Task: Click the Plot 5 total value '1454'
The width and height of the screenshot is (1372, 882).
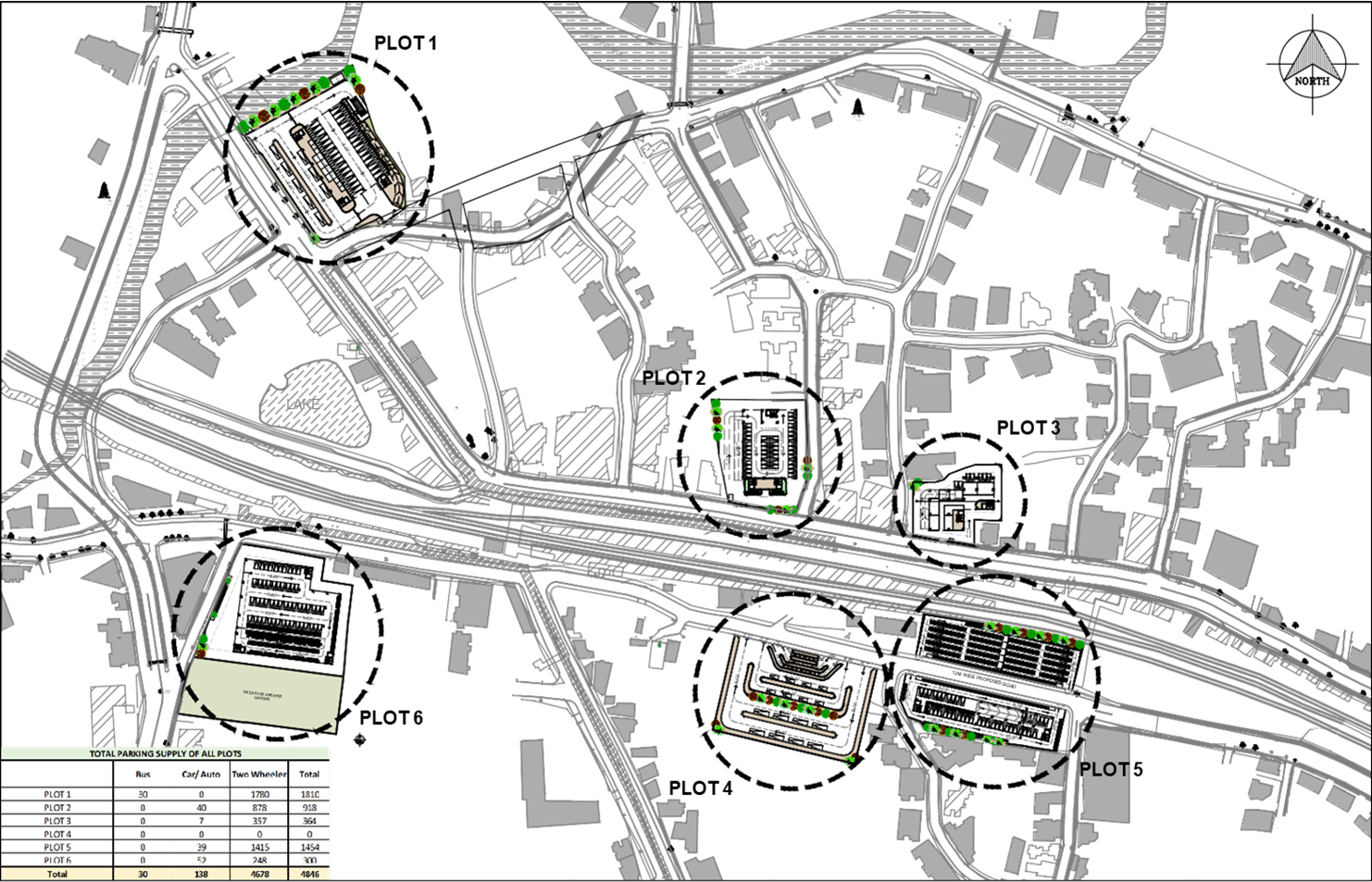Action: click(309, 847)
